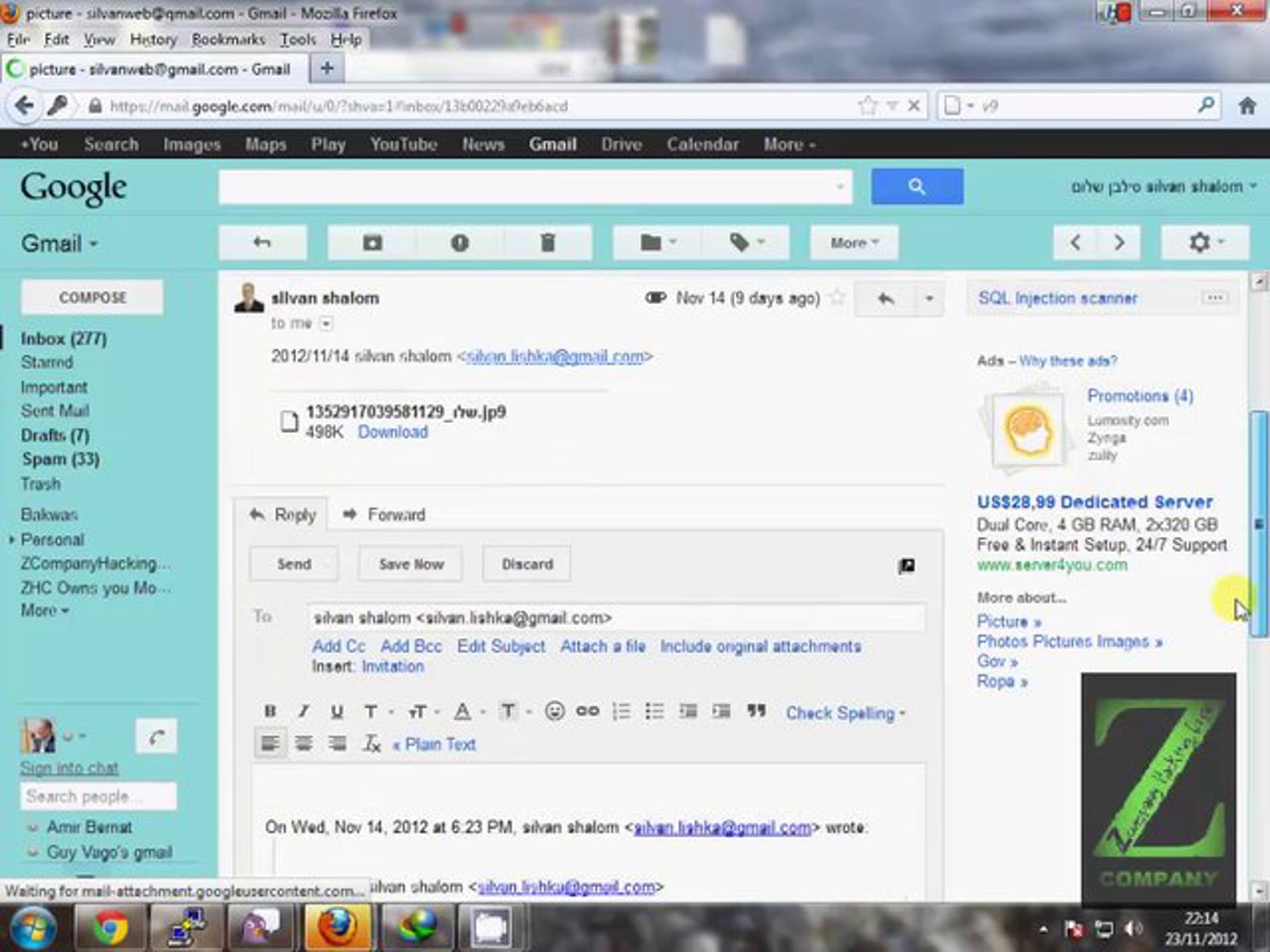Click the numbered list icon
This screenshot has width=1270, height=952.
[x=621, y=711]
